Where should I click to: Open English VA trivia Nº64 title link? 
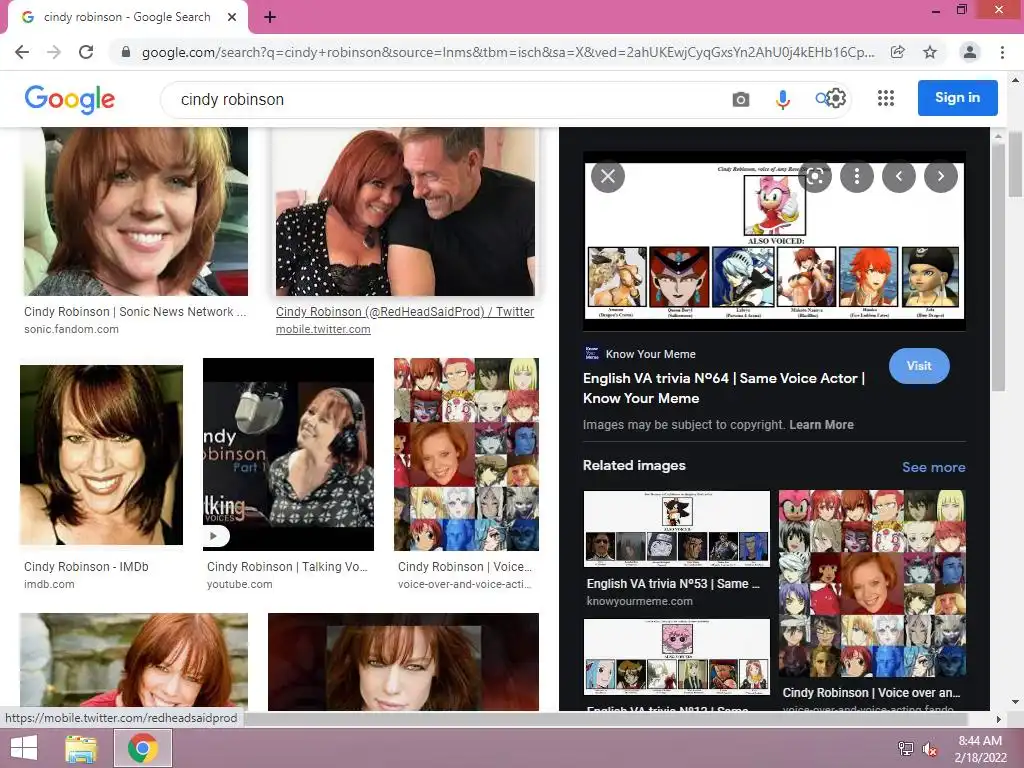coord(724,388)
